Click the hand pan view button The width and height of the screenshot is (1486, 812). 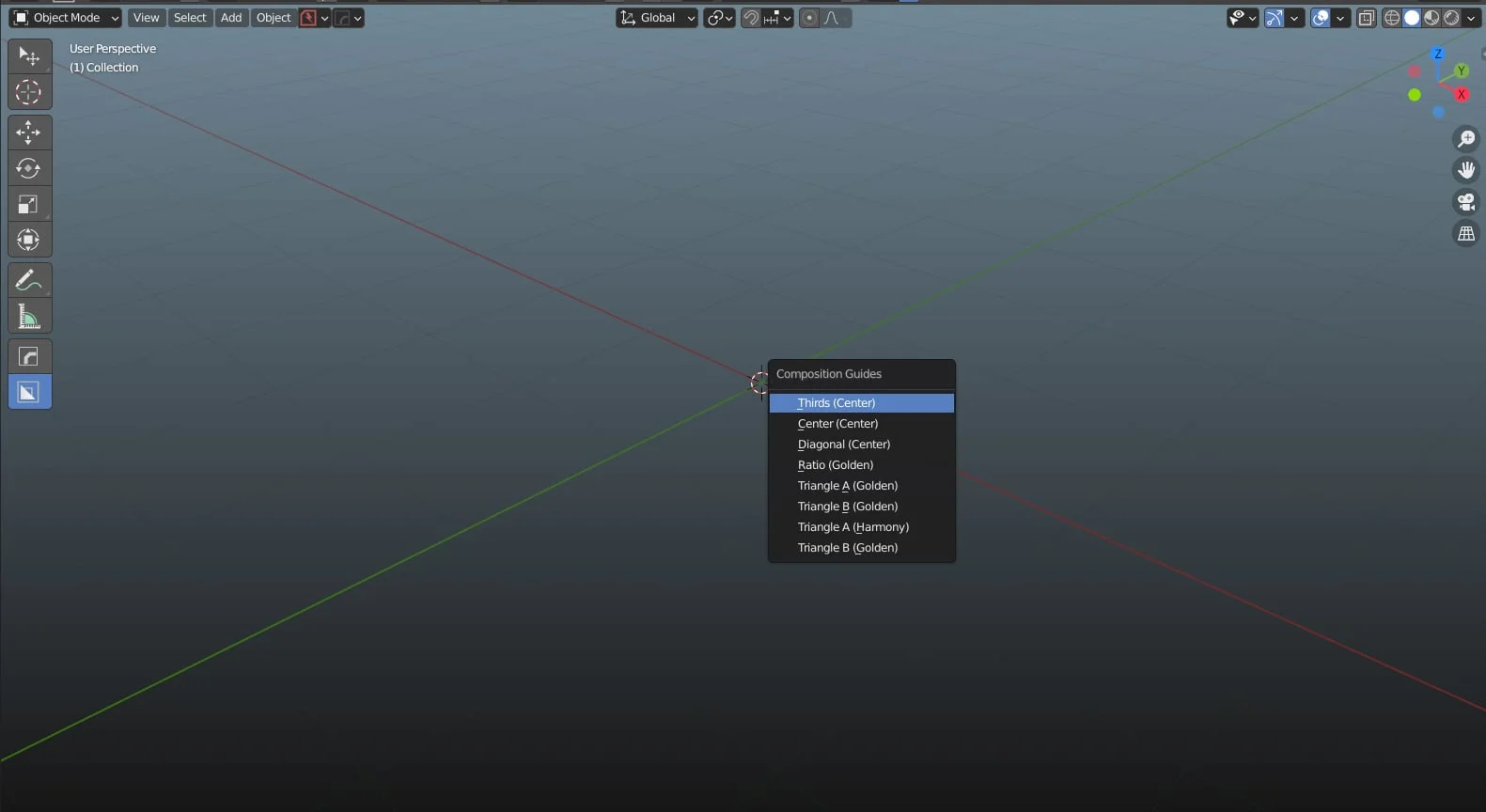tap(1466, 170)
